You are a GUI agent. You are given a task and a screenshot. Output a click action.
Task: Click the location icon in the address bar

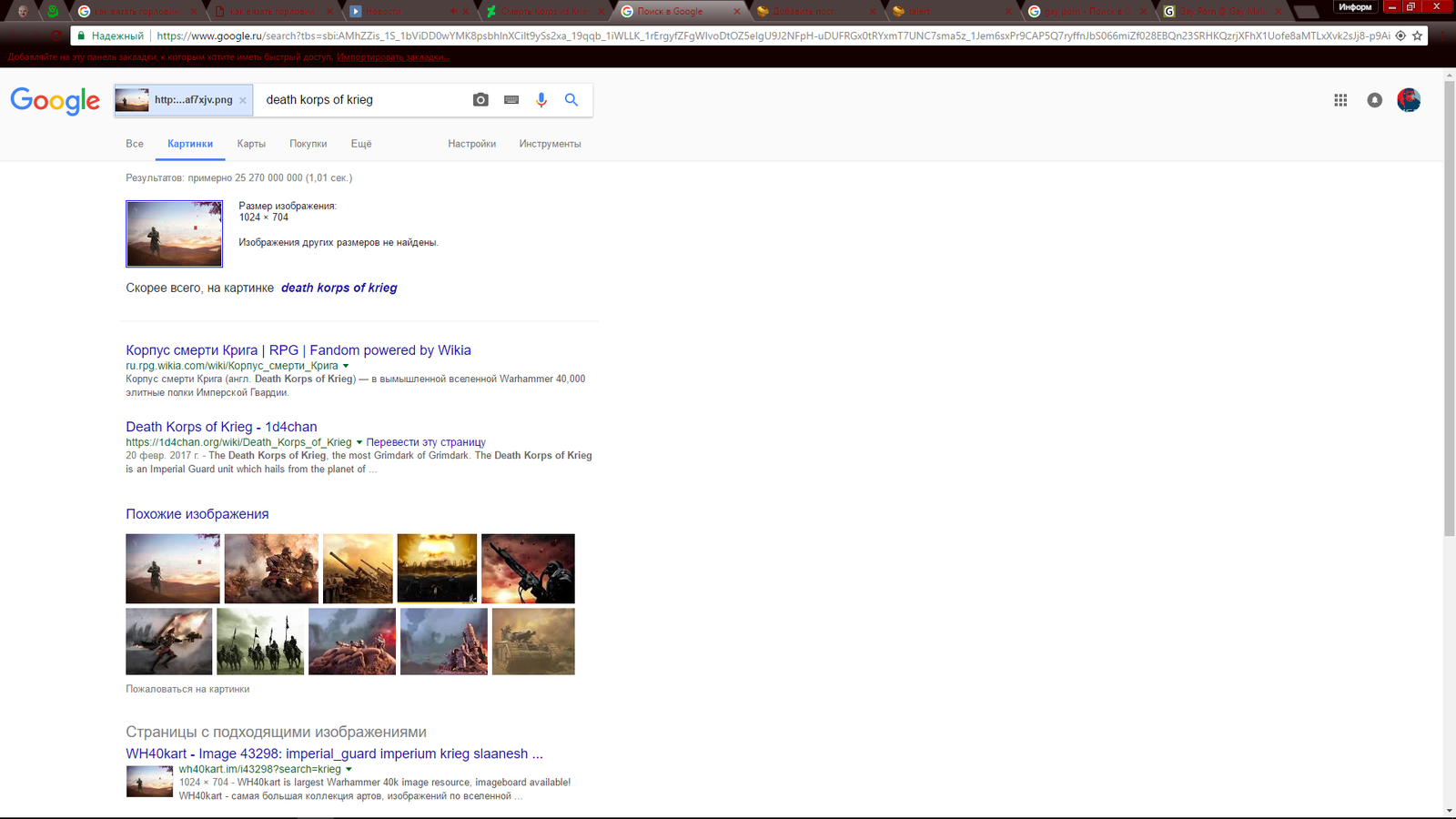coord(1400,36)
